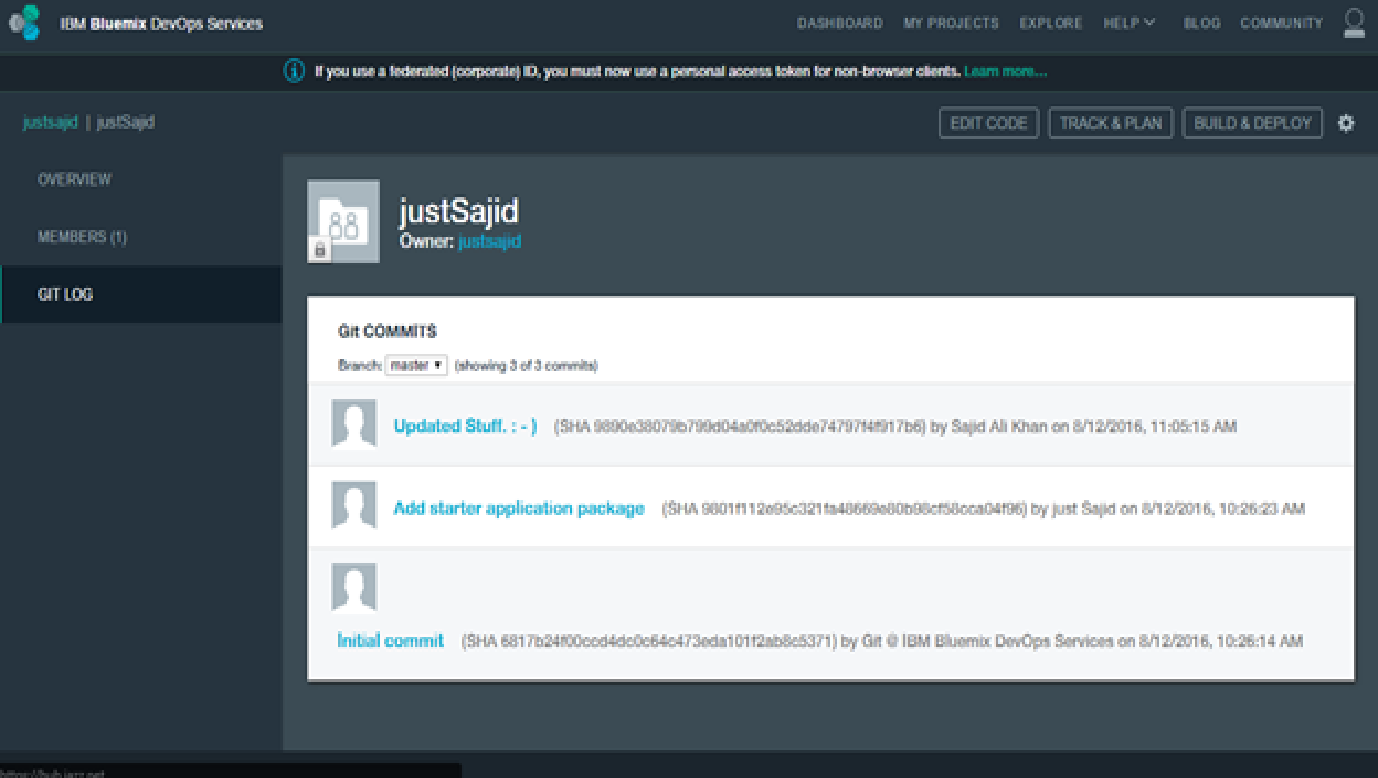Open project settings gear icon
The height and width of the screenshot is (778, 1378).
[x=1346, y=123]
